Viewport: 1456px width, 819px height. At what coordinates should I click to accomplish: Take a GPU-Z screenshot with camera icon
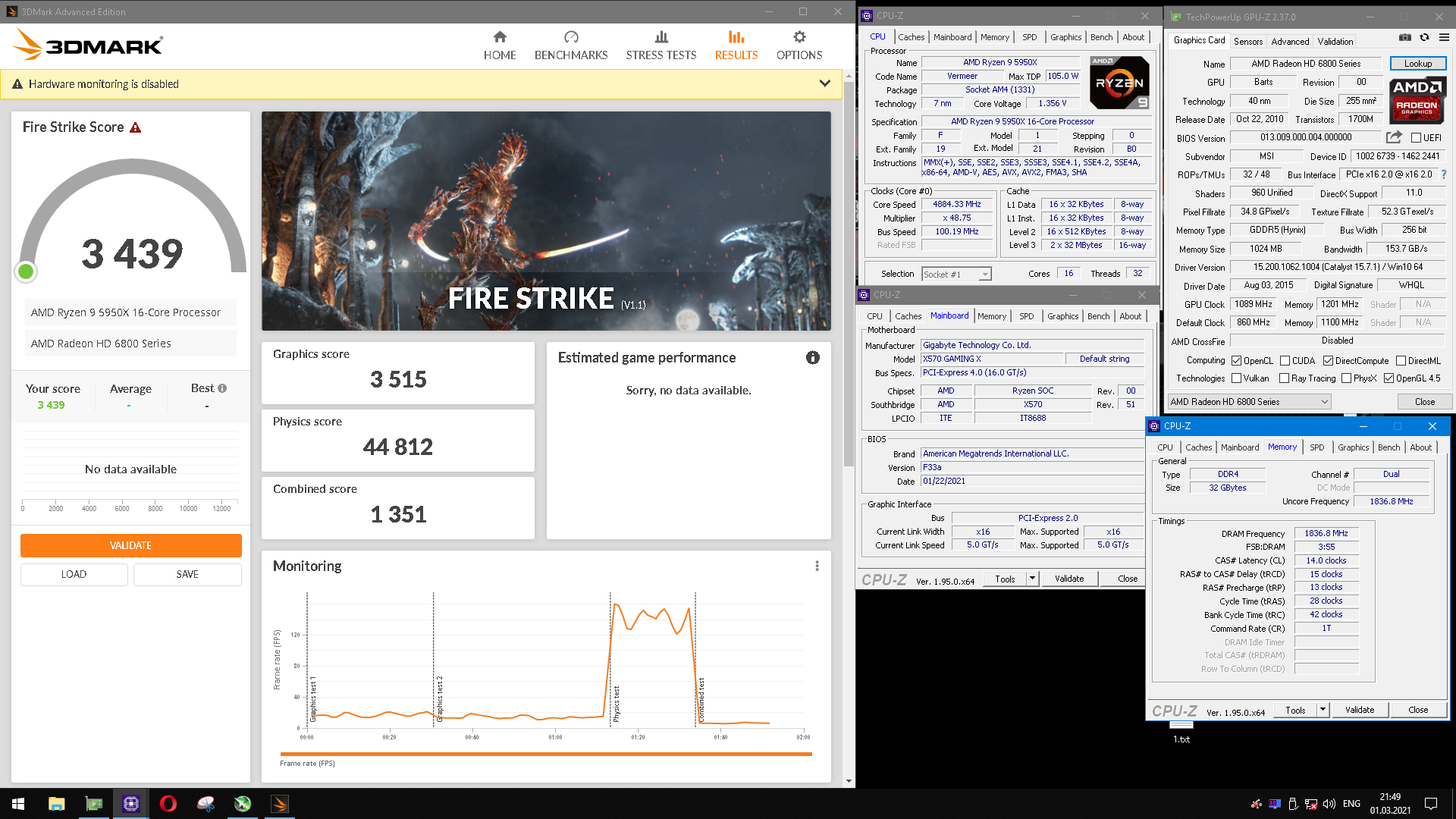coord(1405,37)
